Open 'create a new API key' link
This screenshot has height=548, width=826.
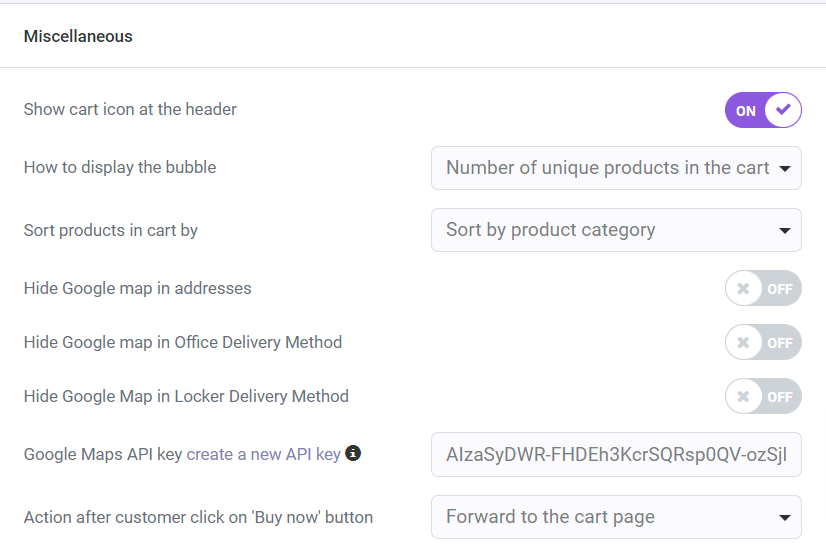point(263,454)
